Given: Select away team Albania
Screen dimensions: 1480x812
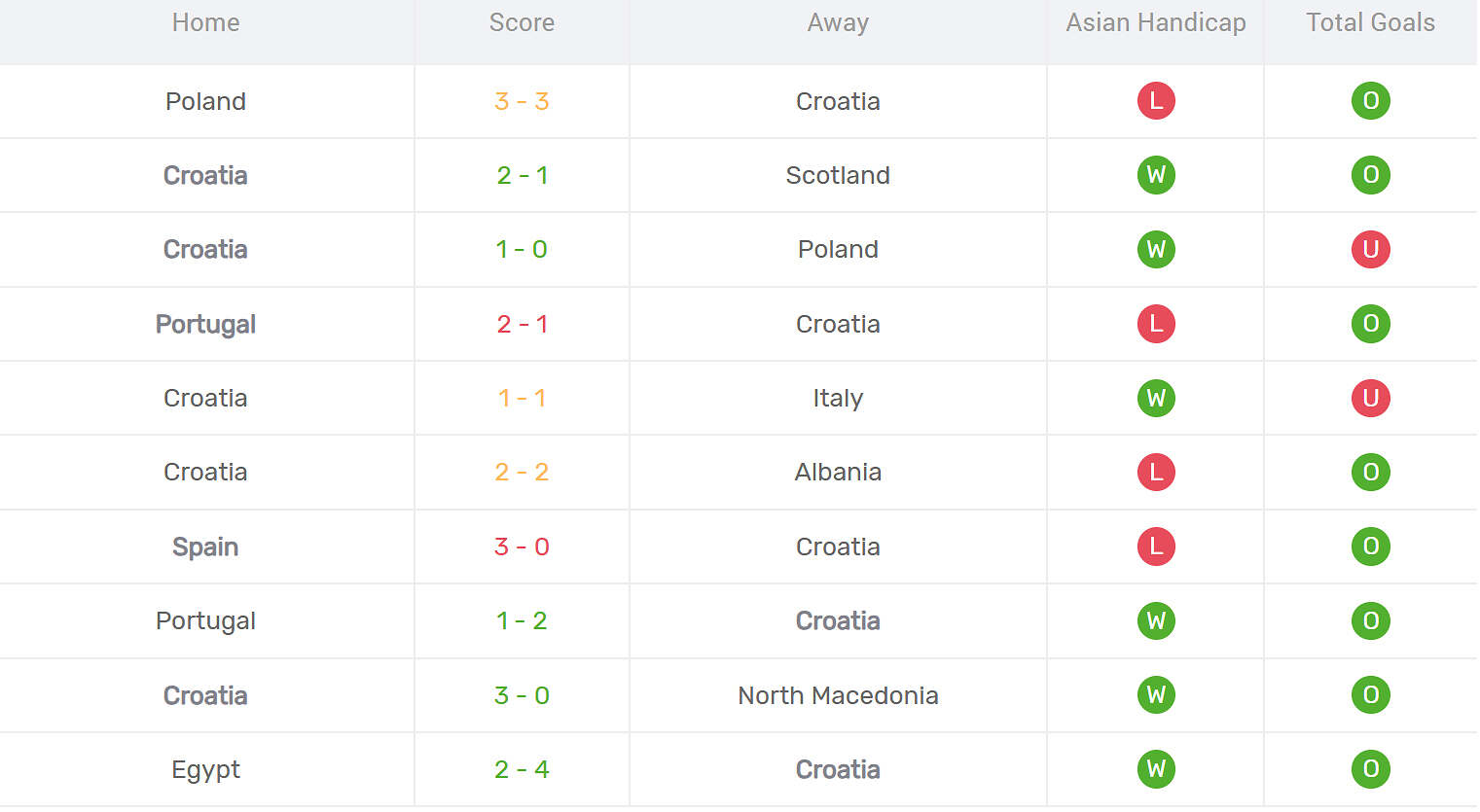Looking at the screenshot, I should (838, 472).
